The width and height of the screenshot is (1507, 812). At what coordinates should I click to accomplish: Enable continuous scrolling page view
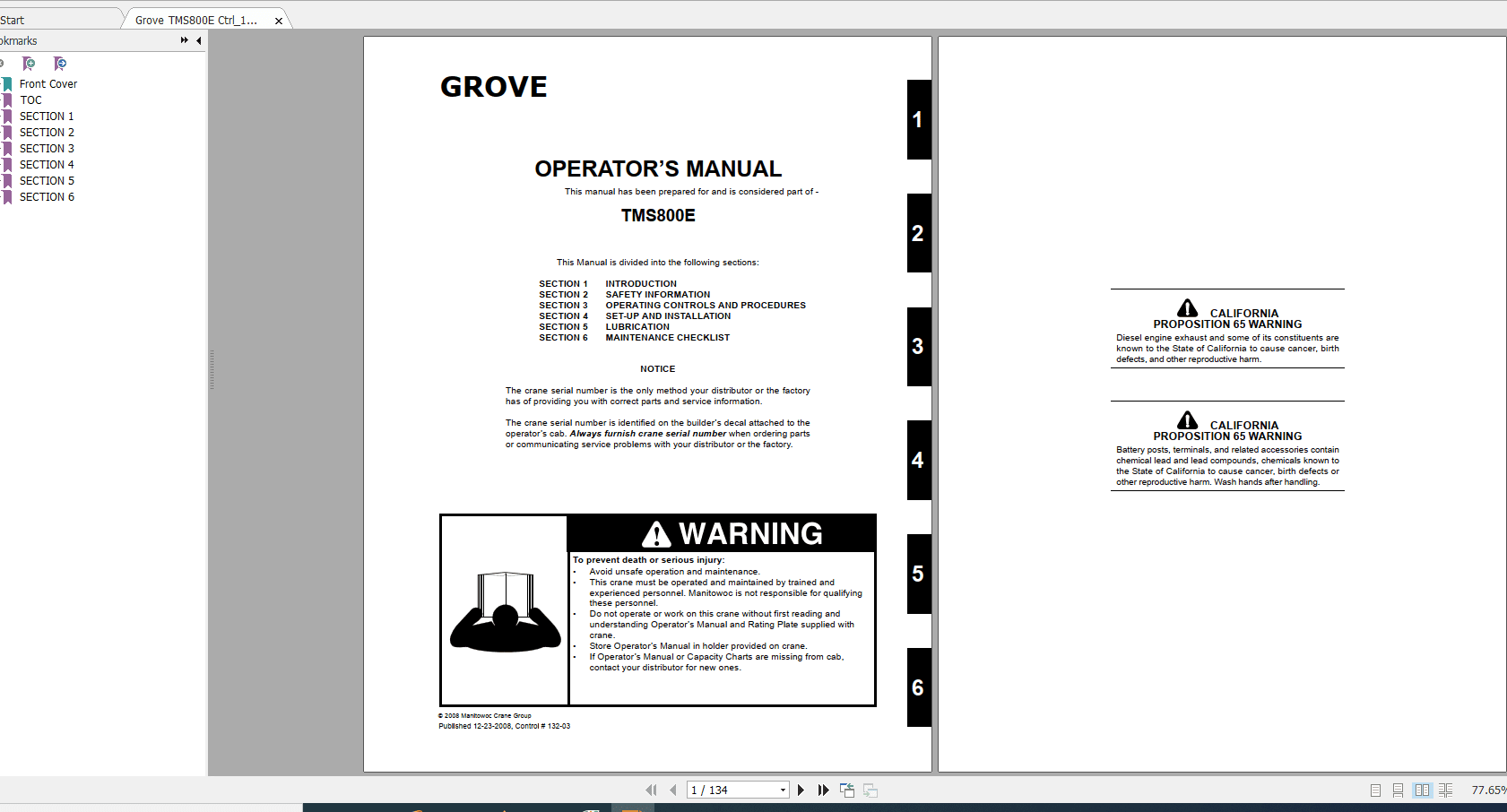coord(1399,790)
